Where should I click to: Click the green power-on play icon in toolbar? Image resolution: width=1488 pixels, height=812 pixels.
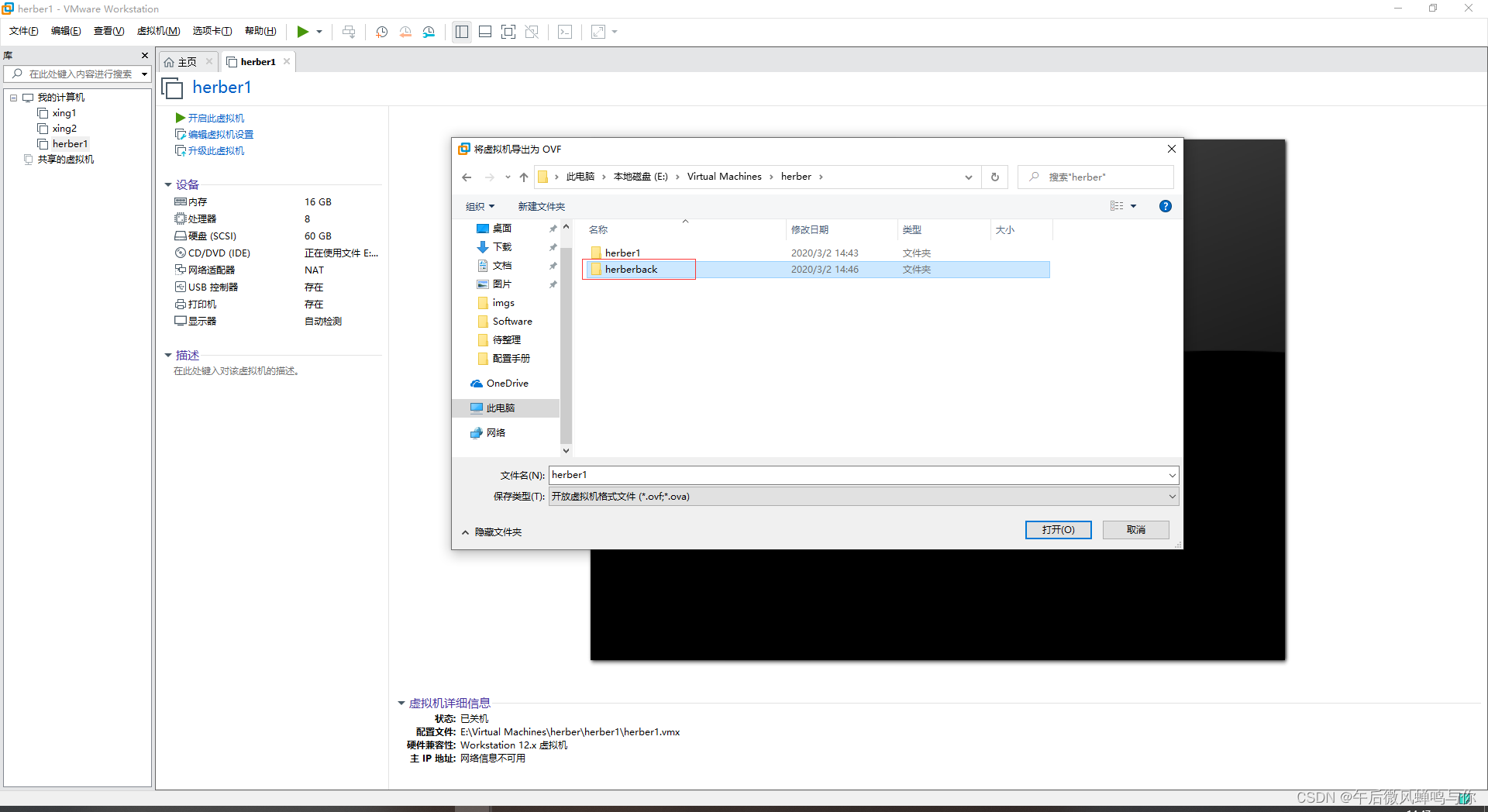click(302, 32)
